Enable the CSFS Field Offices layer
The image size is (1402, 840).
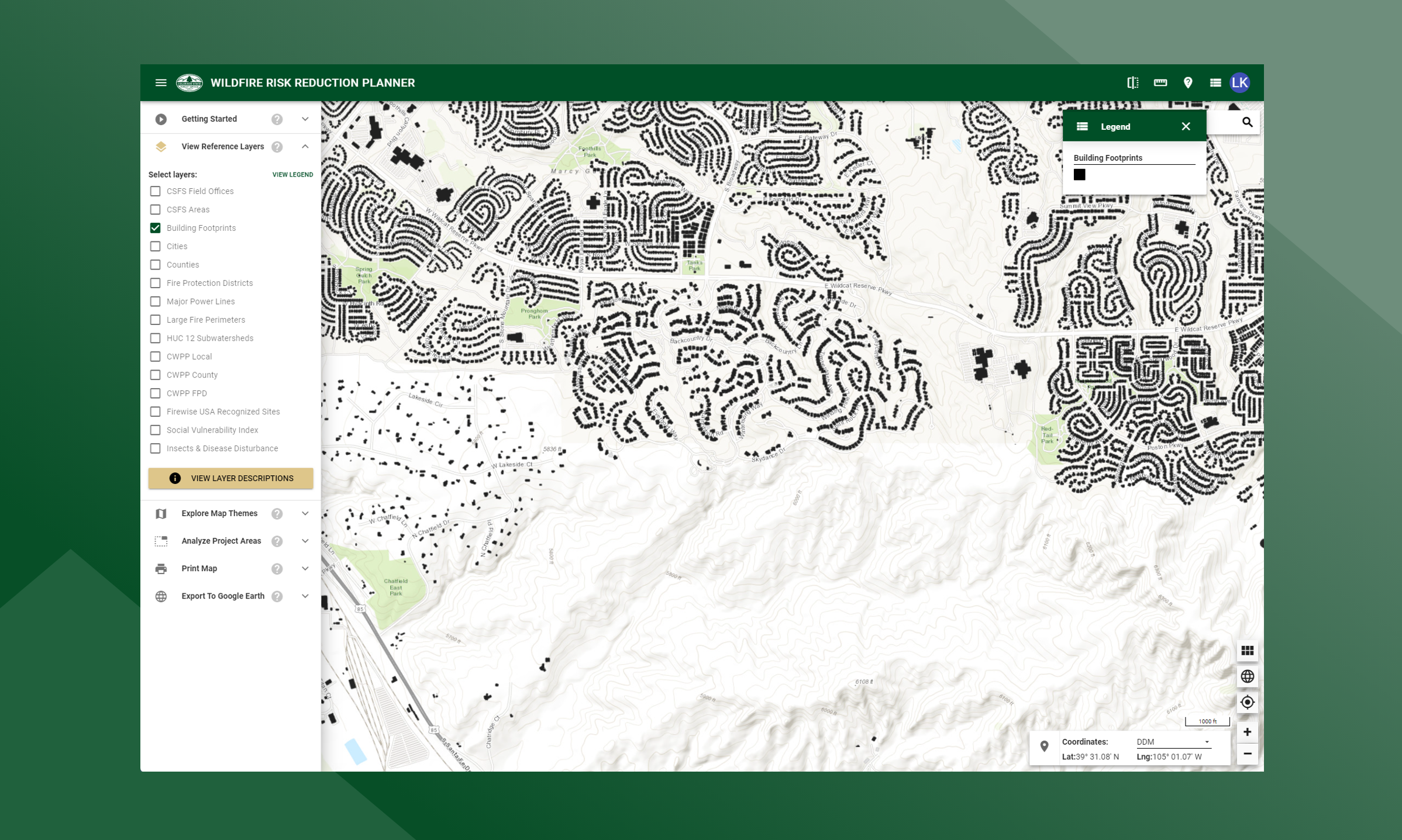pos(155,191)
